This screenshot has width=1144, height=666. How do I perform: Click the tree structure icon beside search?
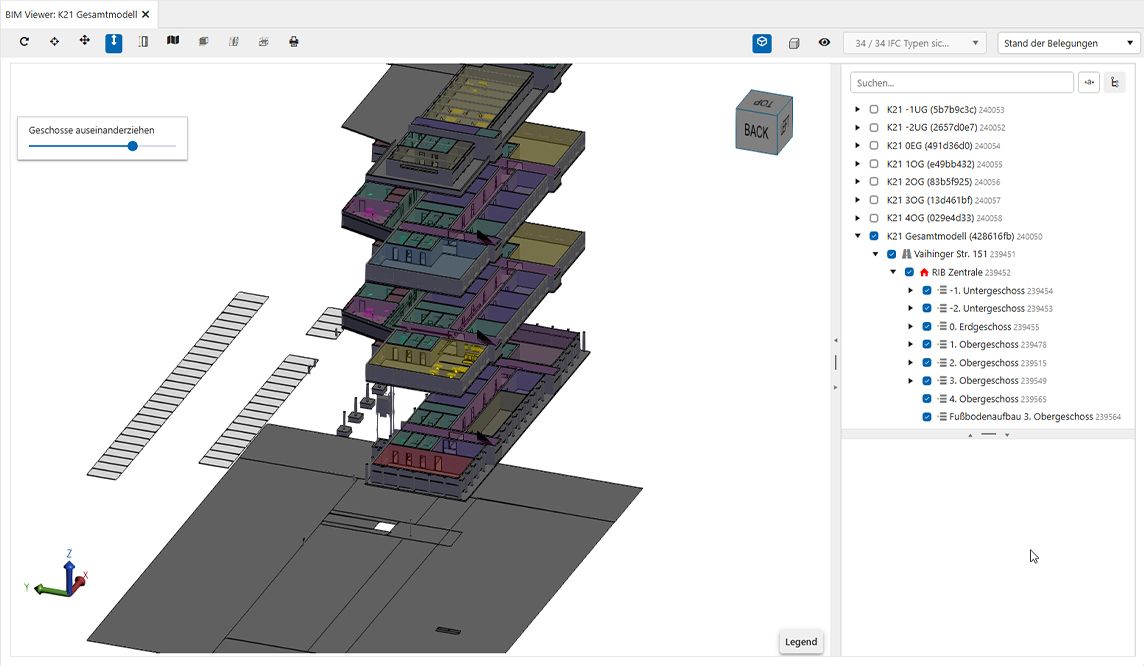1115,83
